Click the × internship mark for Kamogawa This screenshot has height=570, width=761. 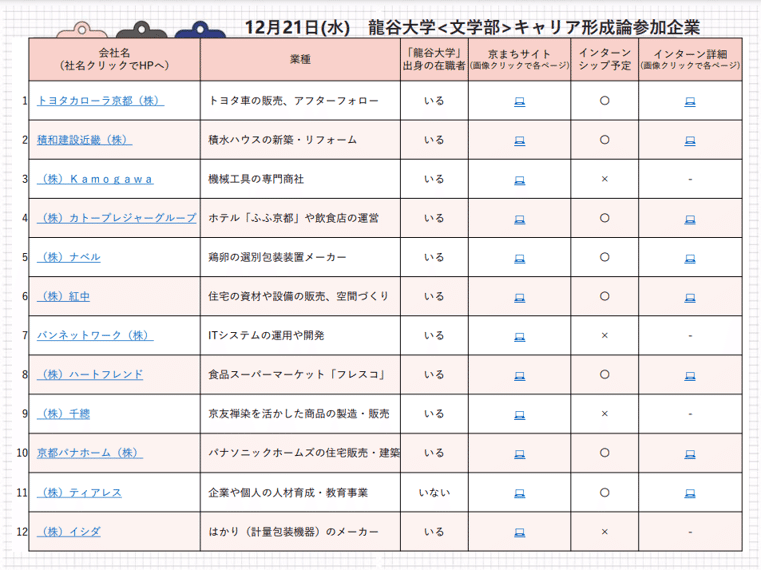[x=605, y=179]
